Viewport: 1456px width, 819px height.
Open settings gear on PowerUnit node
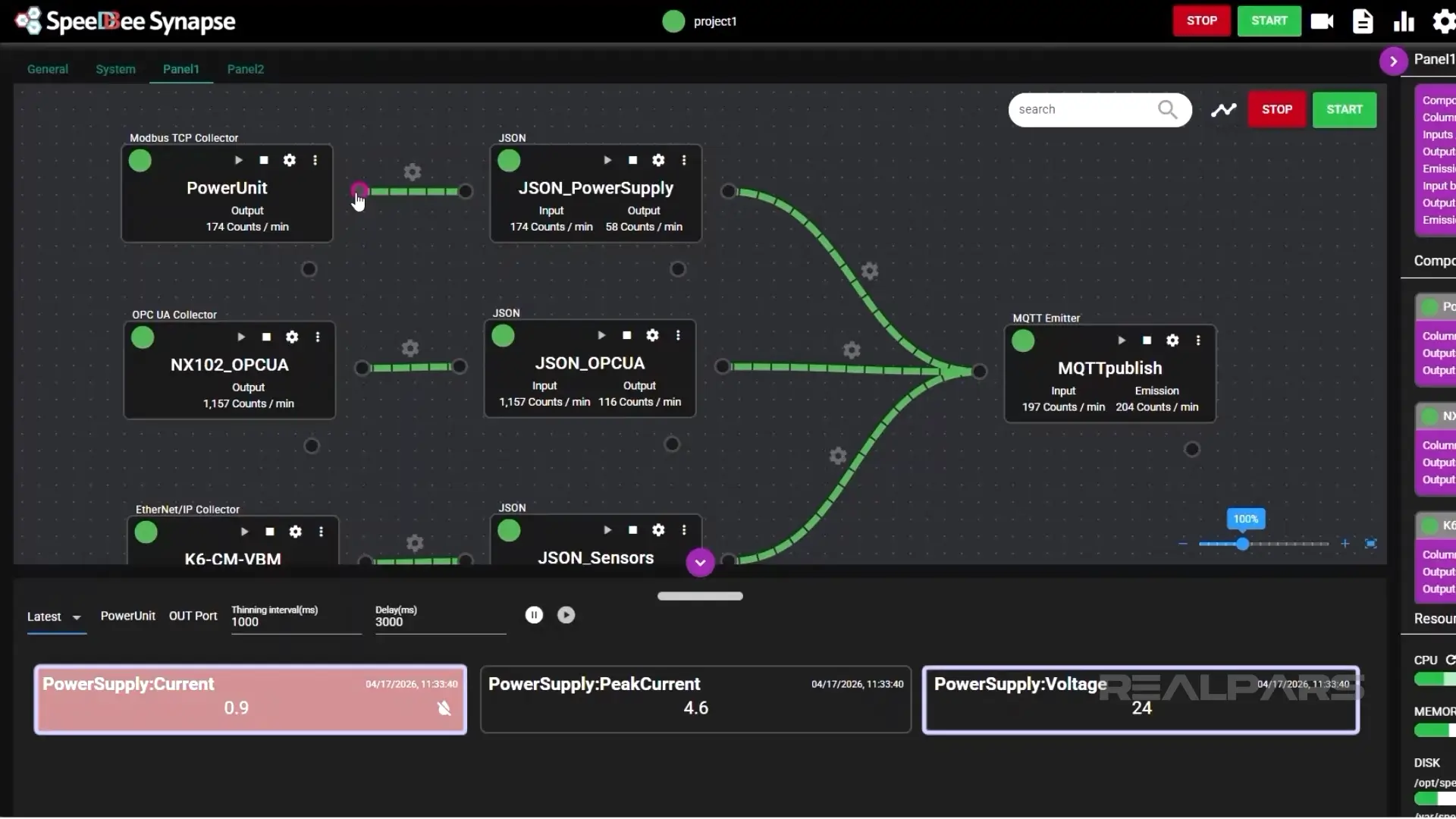(x=290, y=160)
